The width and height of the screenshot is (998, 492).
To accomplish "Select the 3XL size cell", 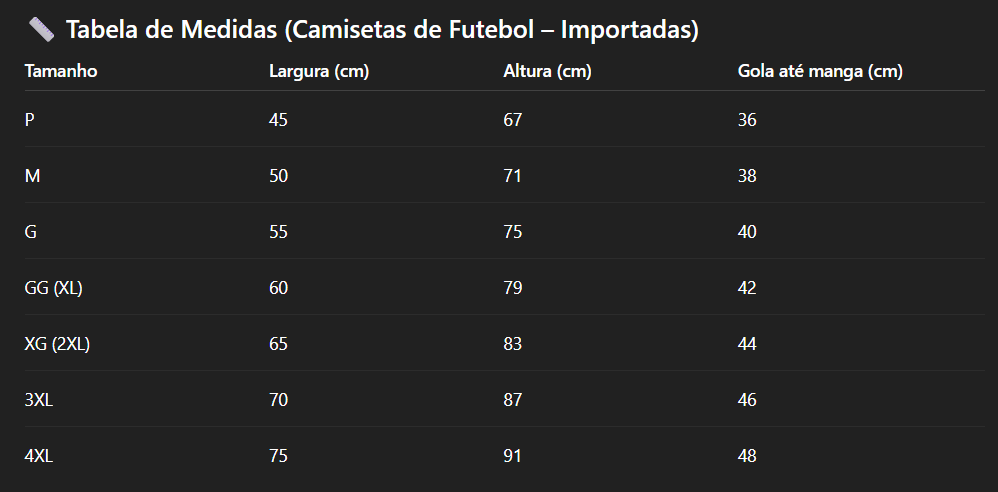I will [x=38, y=400].
